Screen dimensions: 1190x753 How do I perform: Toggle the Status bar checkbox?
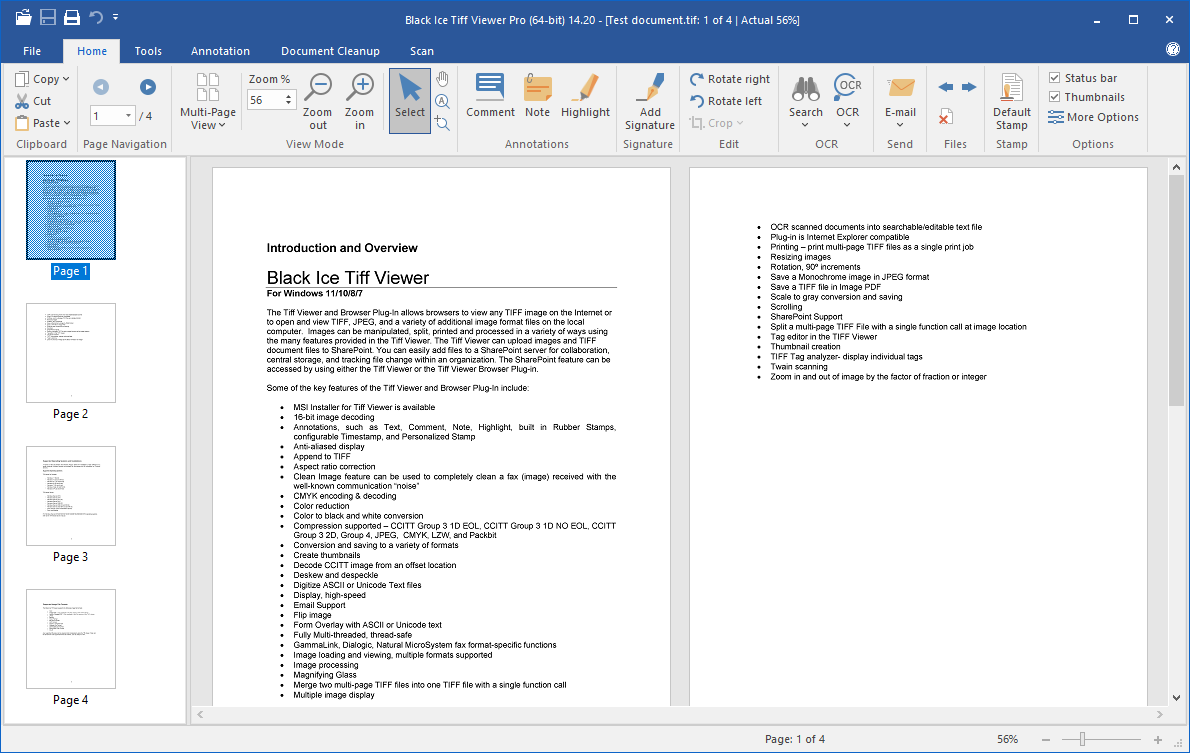tap(1055, 78)
